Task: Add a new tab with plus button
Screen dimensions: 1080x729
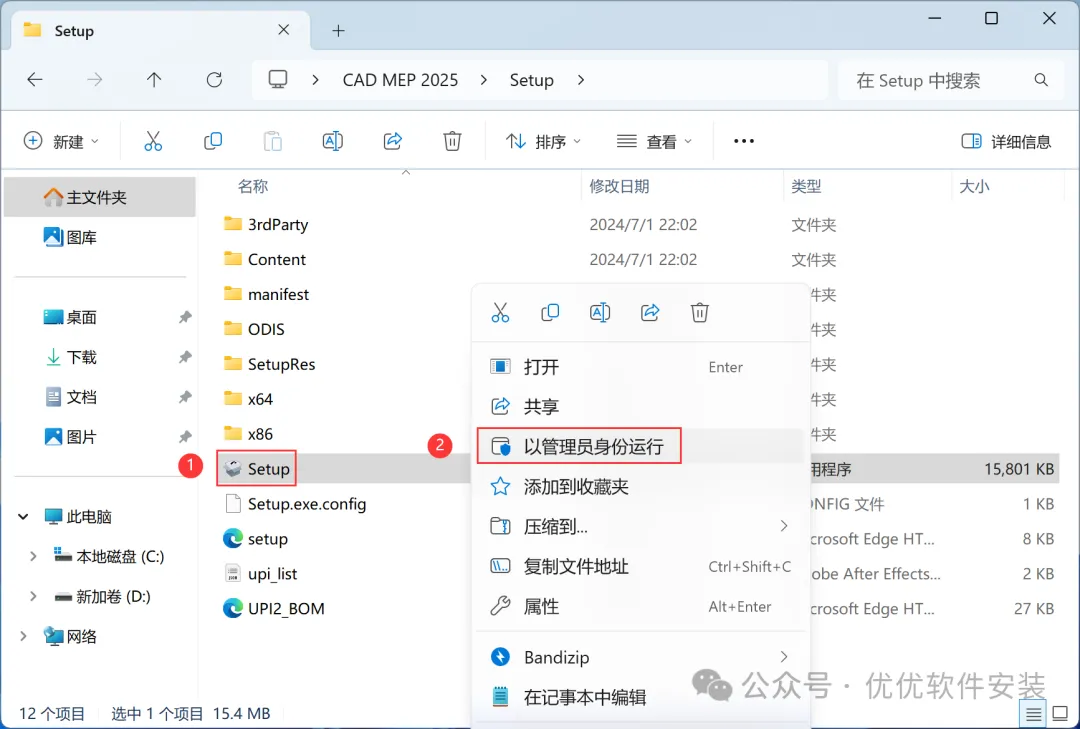Action: point(338,30)
